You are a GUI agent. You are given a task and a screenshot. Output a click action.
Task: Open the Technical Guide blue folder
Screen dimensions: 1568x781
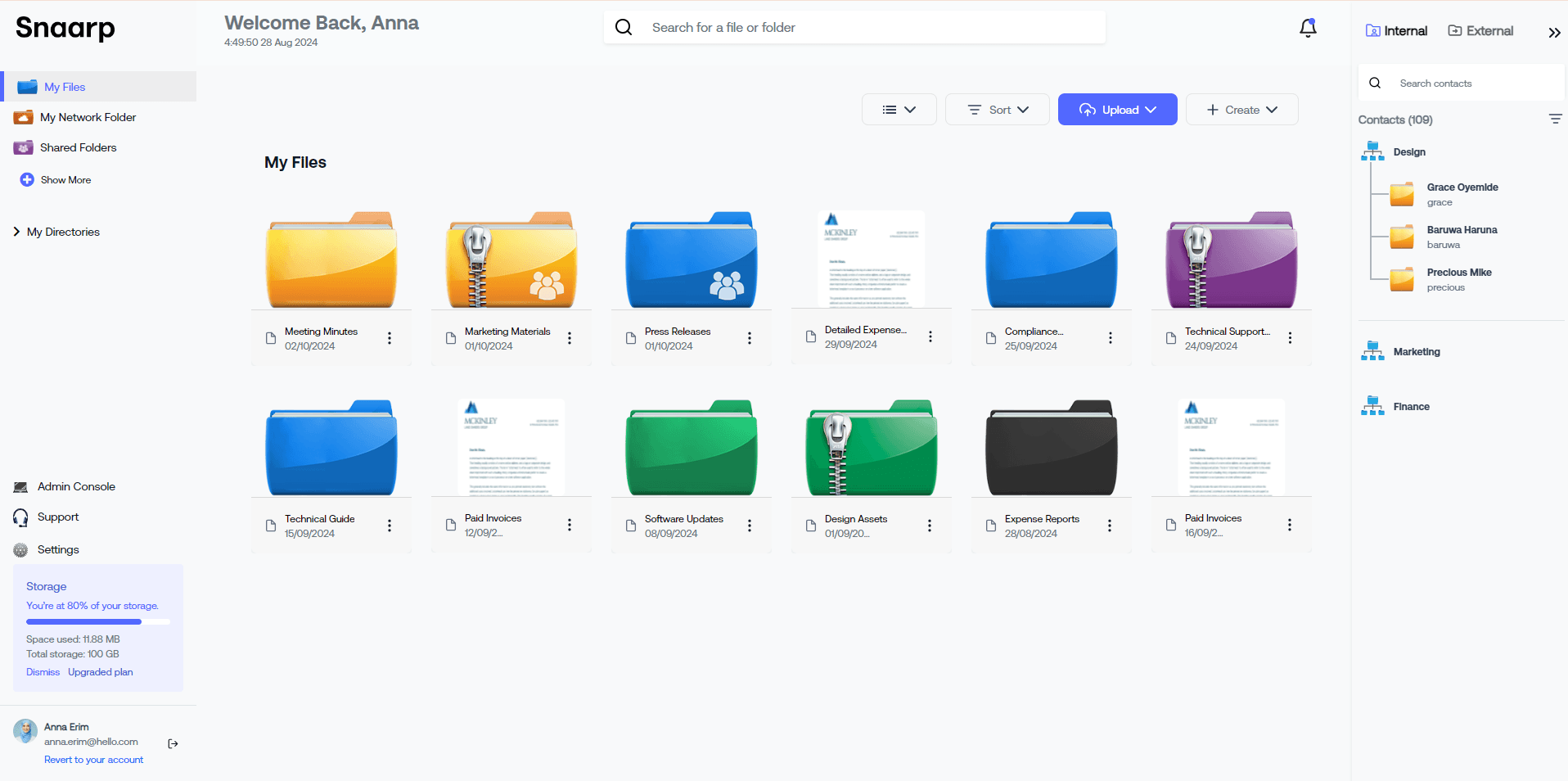click(331, 447)
